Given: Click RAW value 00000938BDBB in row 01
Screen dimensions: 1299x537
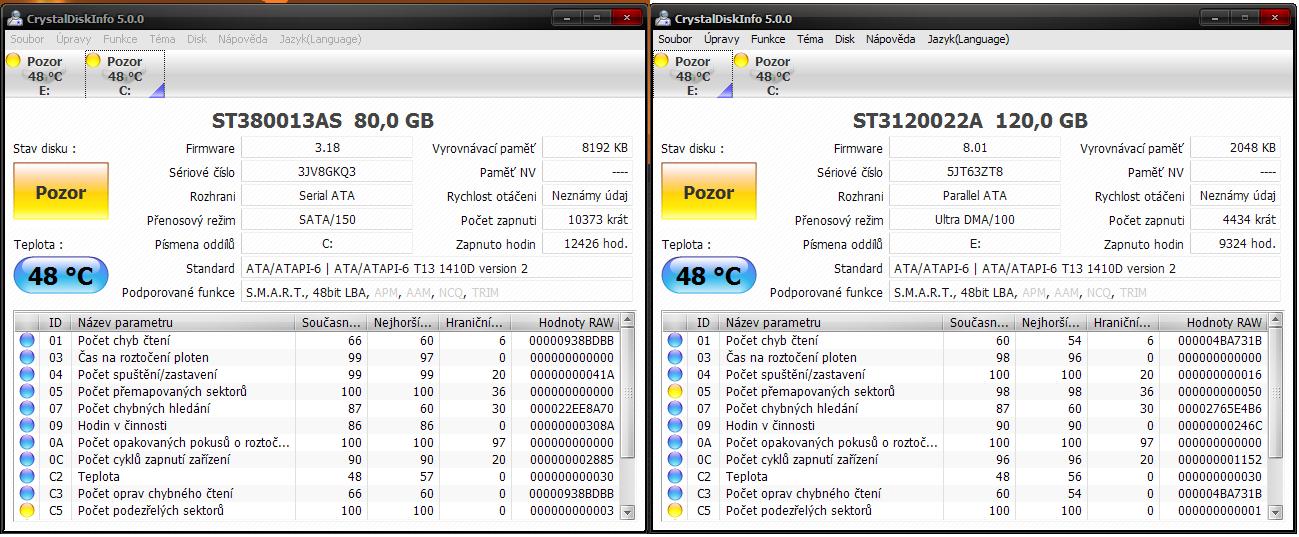Looking at the screenshot, I should pos(574,341).
